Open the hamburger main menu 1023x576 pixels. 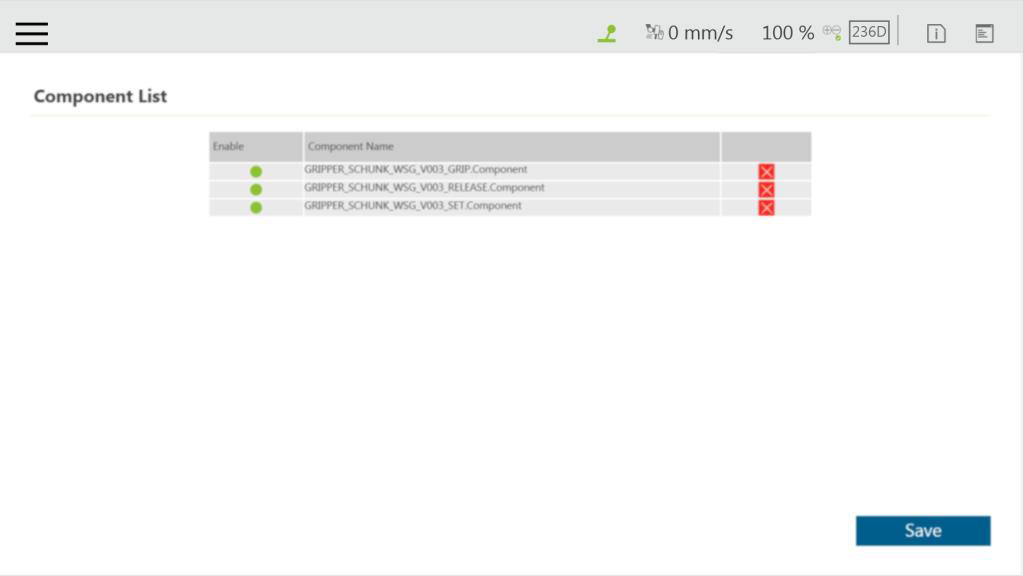pos(32,33)
